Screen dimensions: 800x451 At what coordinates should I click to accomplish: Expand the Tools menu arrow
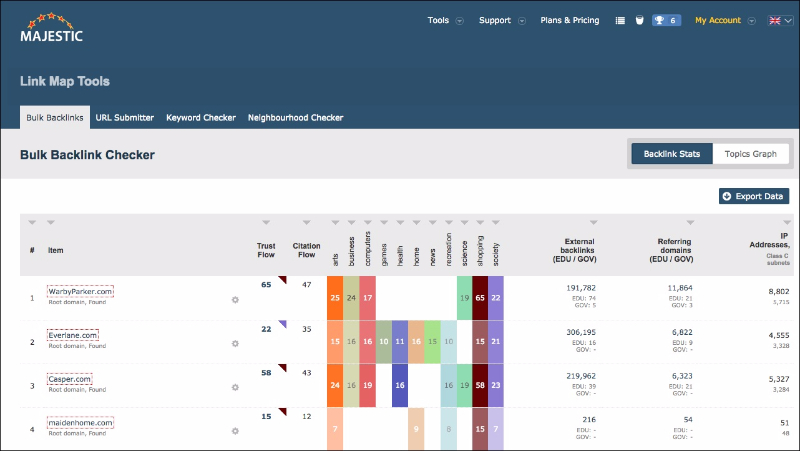pyautogui.click(x=460, y=21)
